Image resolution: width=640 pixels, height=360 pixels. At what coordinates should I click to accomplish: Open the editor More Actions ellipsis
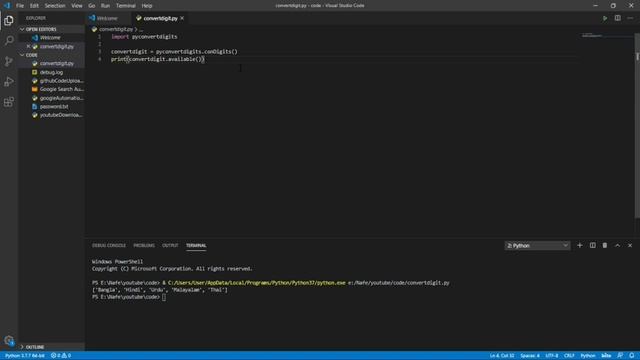point(630,18)
